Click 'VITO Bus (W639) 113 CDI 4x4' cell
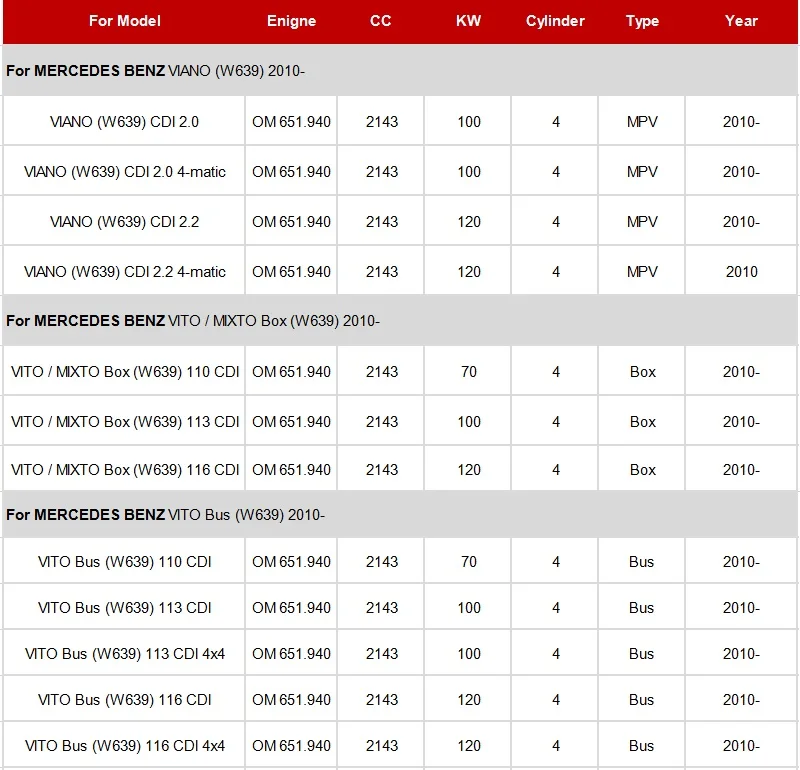The image size is (800, 770). coord(124,653)
